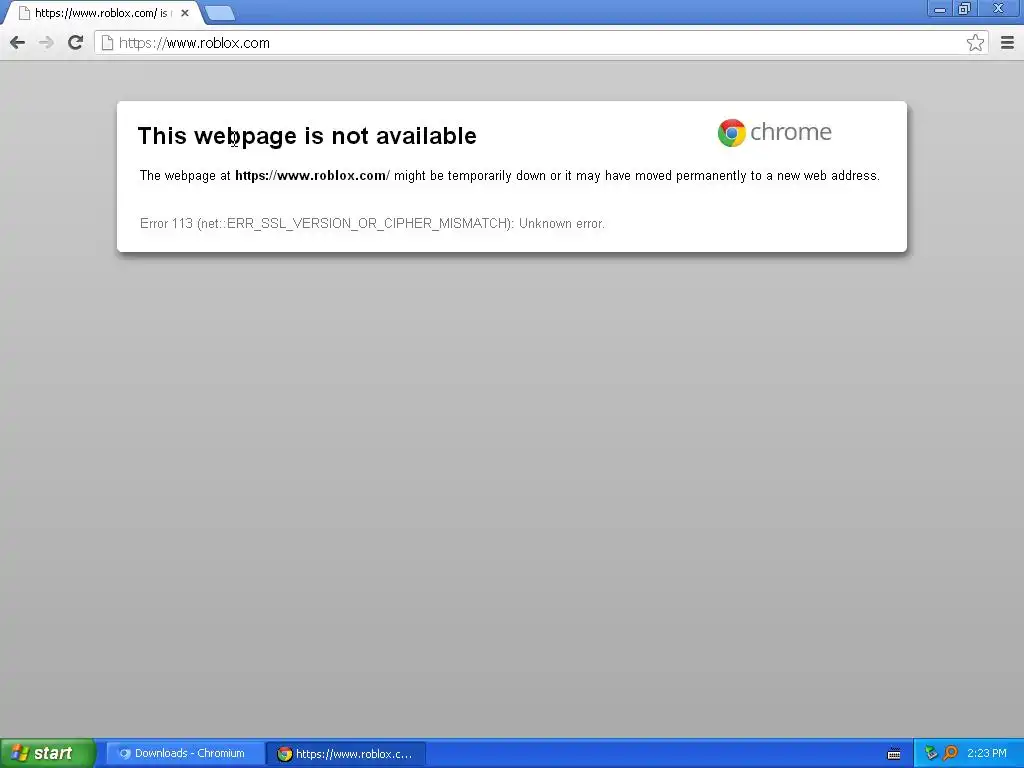Viewport: 1024px width, 768px height.
Task: Reload the roblox.com page
Action: pyautogui.click(x=75, y=43)
